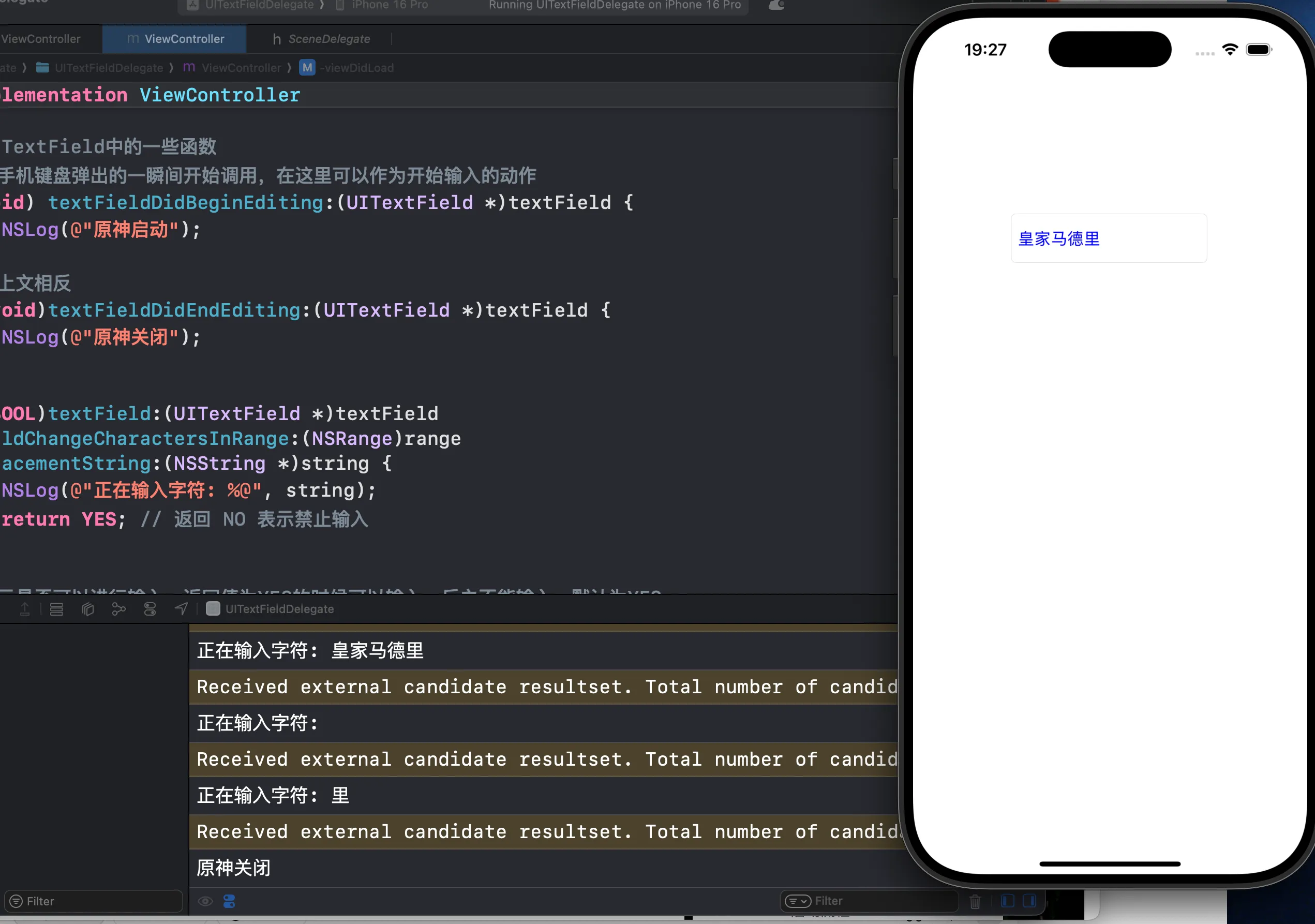Click the step out debug arrow icon
1315x924 pixels.
25,609
